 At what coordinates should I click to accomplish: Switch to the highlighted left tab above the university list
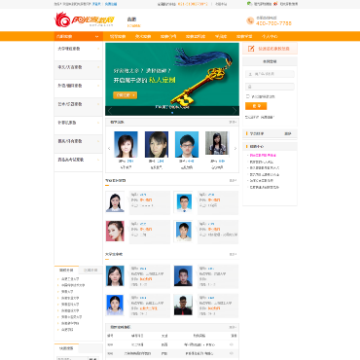coord(66,270)
